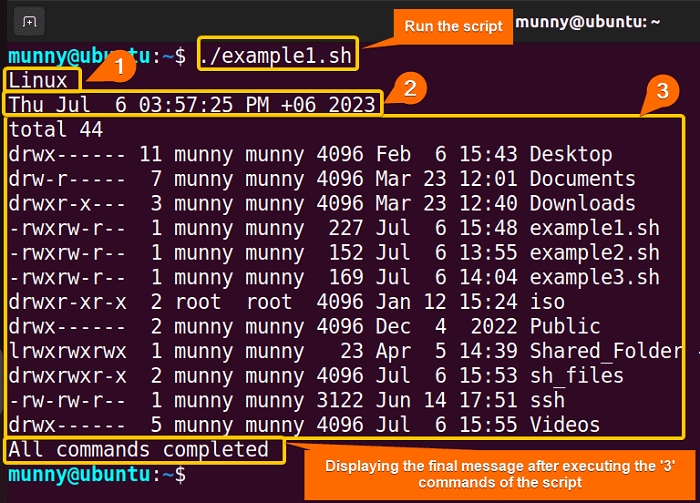
Task: Select the example3.sh file name
Action: [594, 278]
